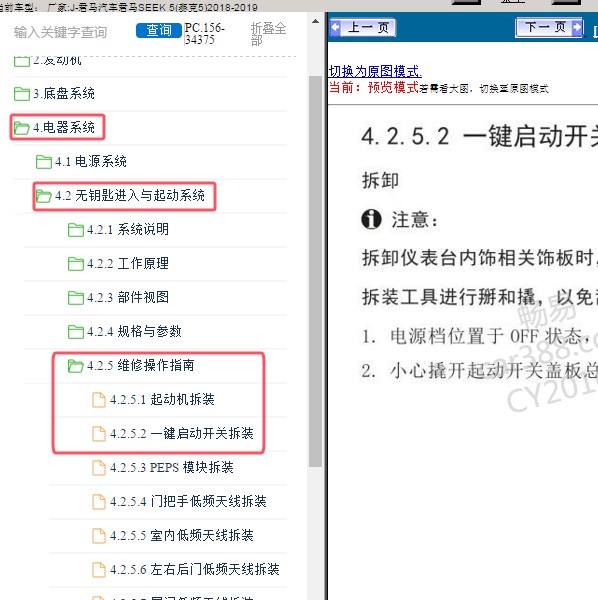Open 4.2.5.1 起动机拆装 page
This screenshot has width=598, height=600.
pyautogui.click(x=162, y=399)
